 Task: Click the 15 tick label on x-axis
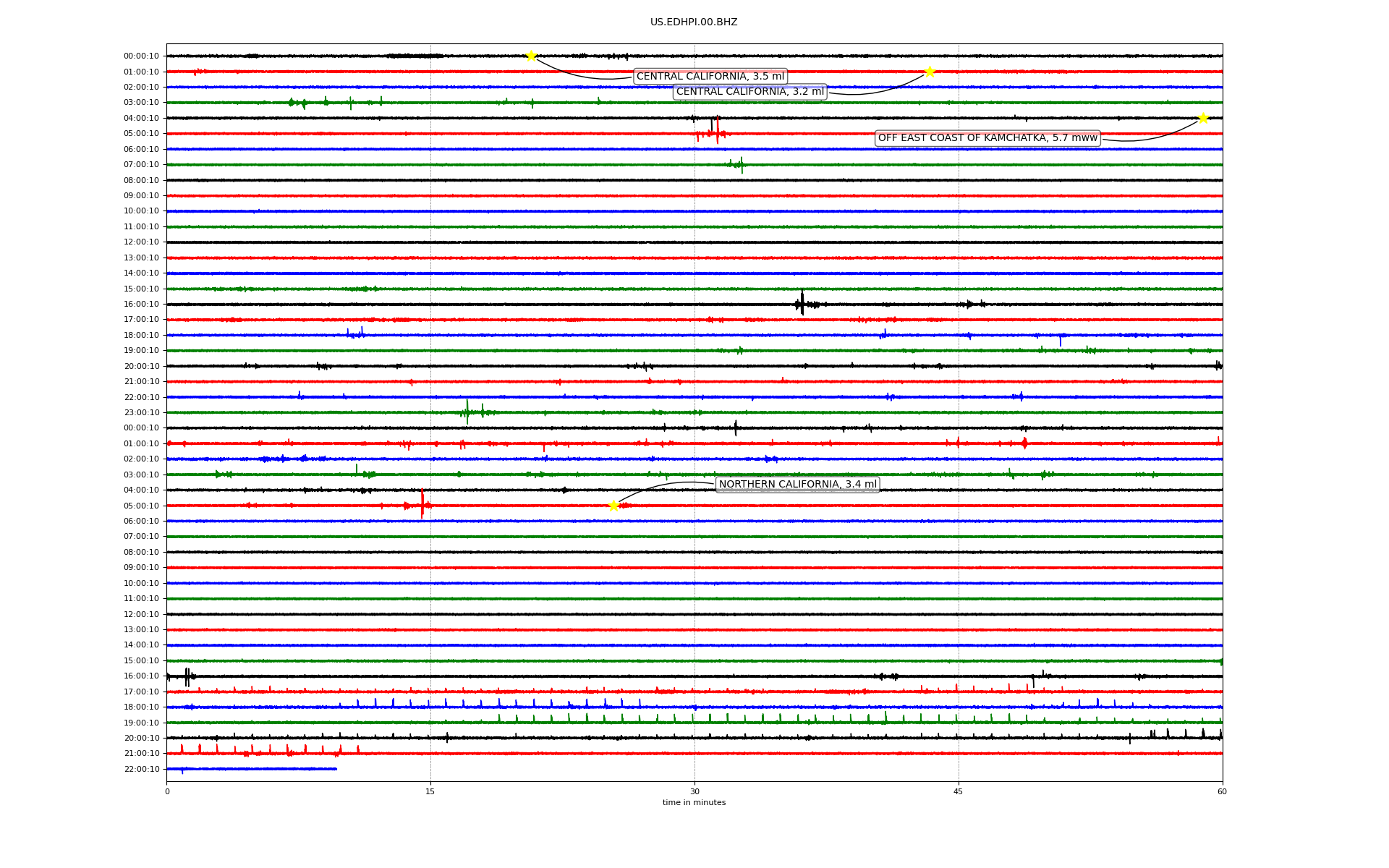point(430,791)
